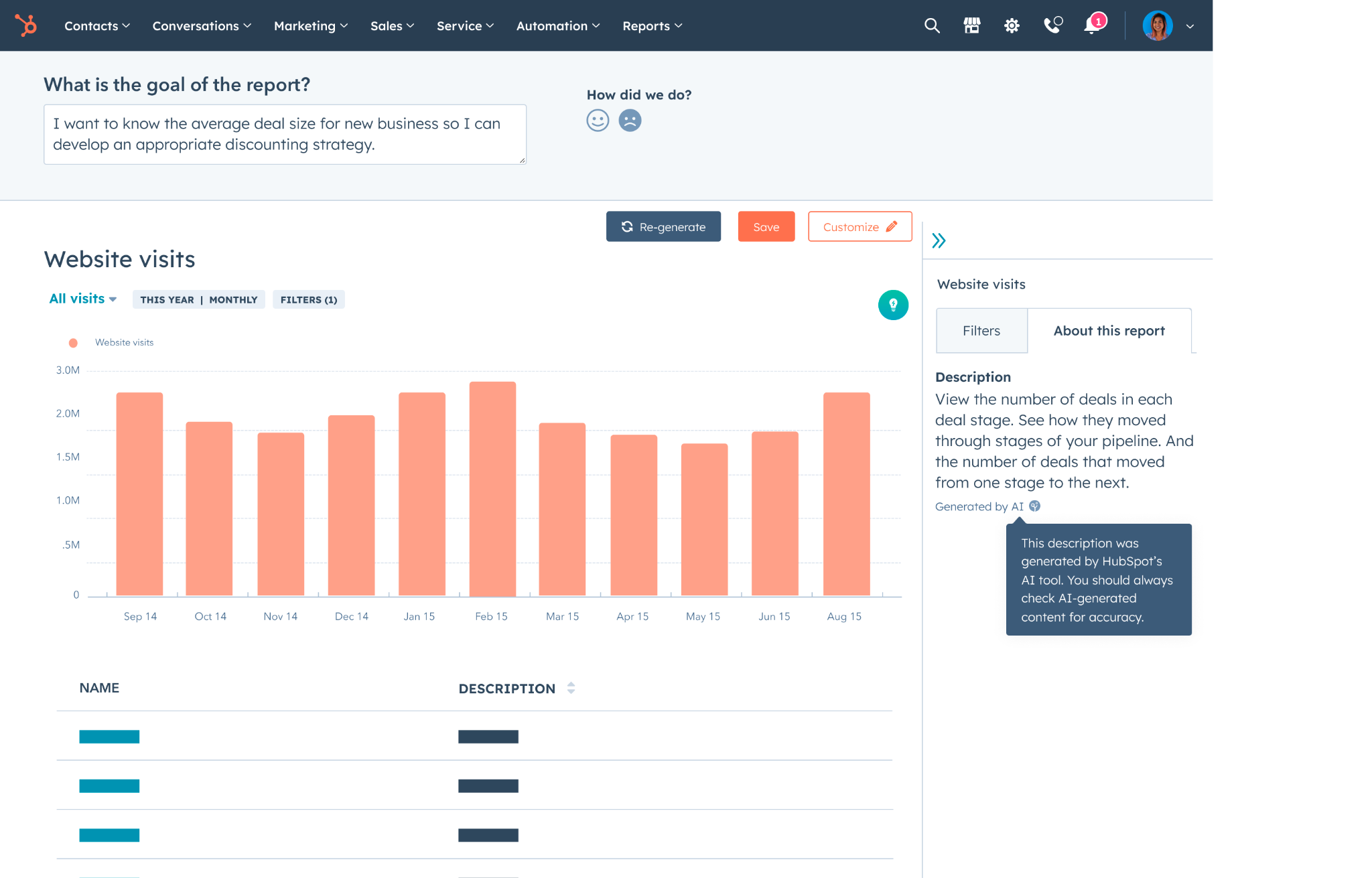Image resolution: width=1372 pixels, height=878 pixels.
Task: Click the Save button for the report
Action: (765, 227)
